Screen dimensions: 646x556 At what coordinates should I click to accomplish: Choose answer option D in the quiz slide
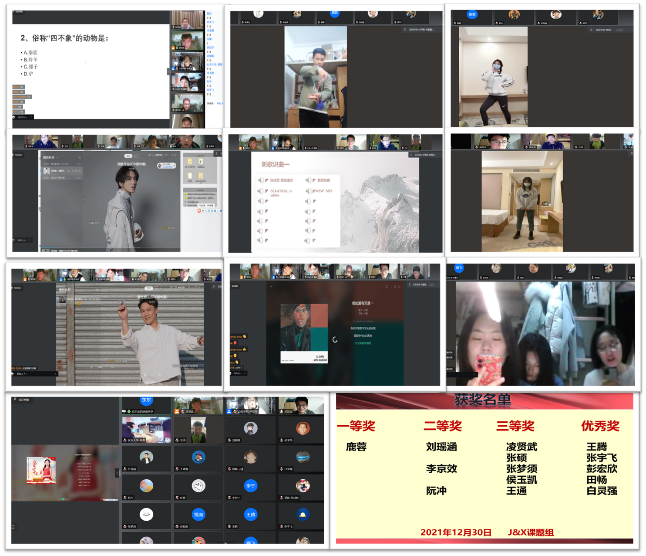[x=28, y=73]
